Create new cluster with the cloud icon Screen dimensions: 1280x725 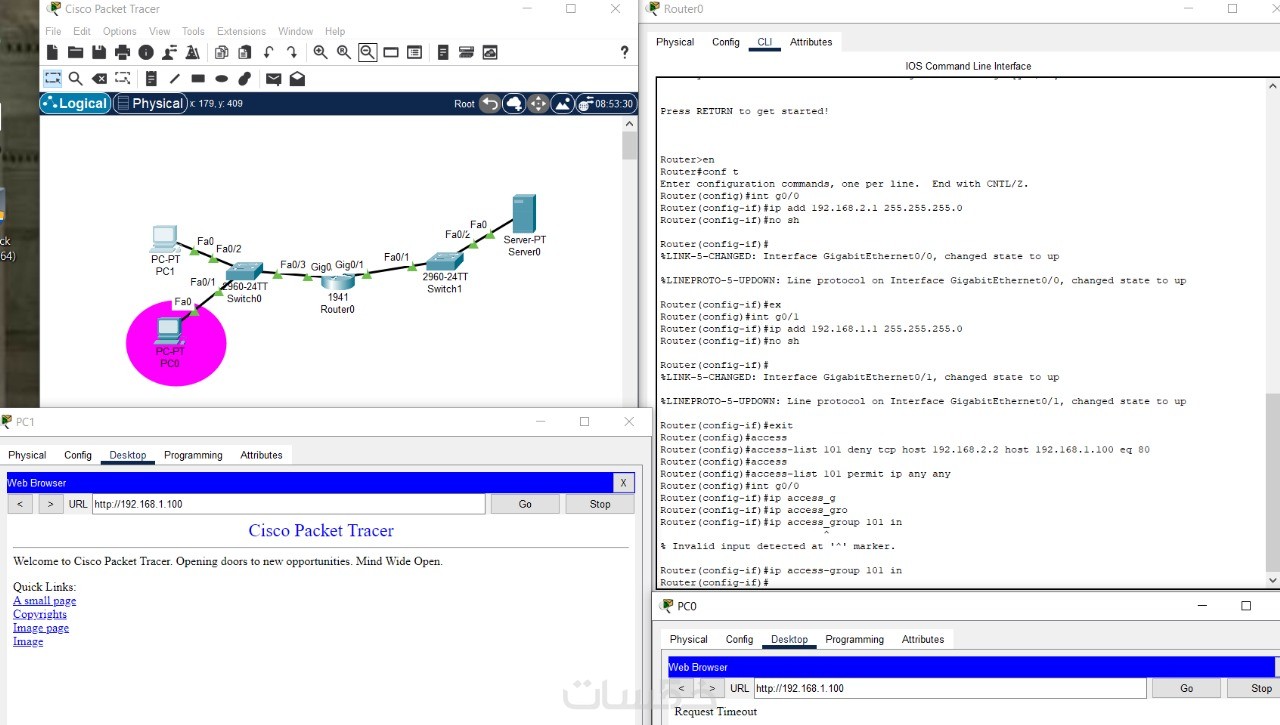514,103
